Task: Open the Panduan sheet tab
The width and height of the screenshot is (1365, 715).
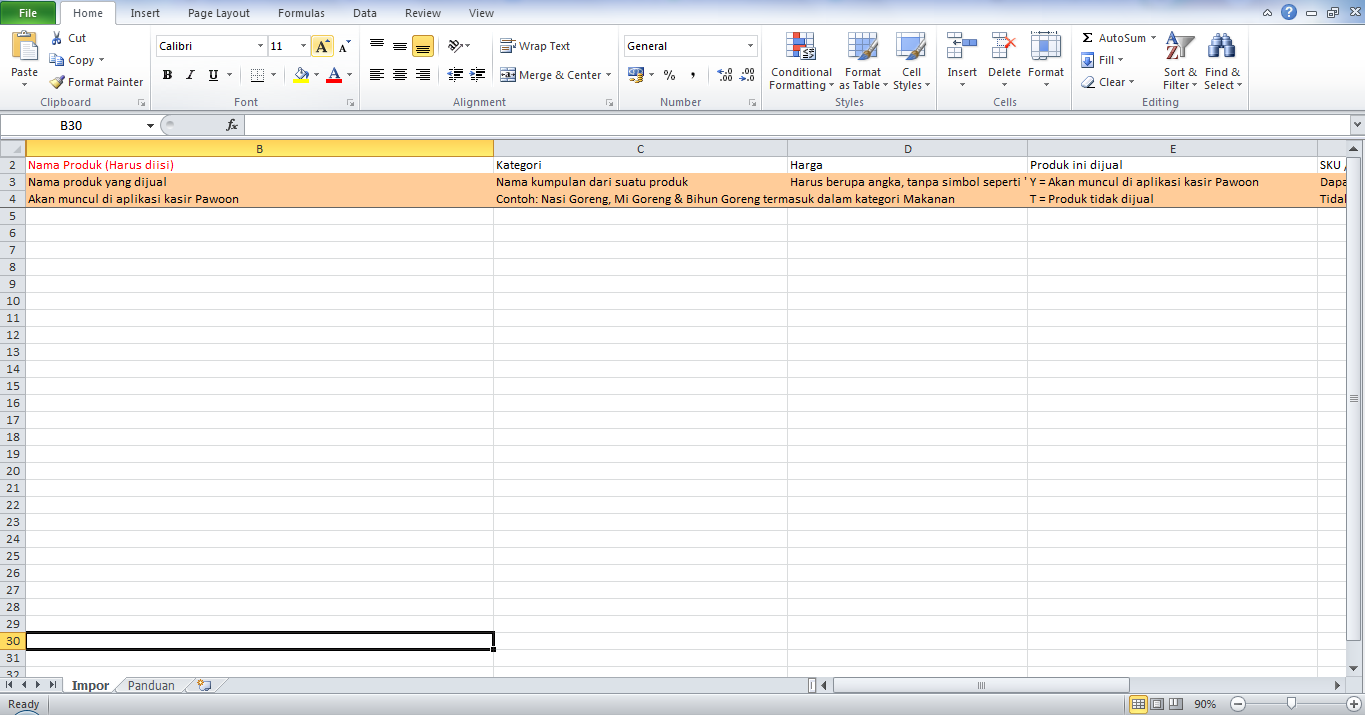Action: 151,686
